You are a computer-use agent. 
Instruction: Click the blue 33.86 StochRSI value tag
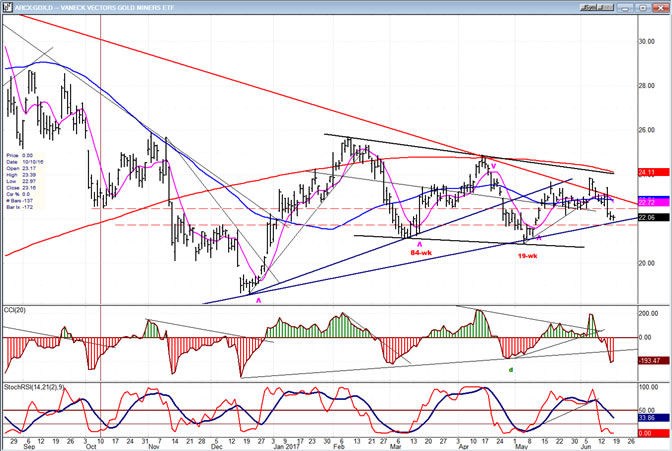coord(653,418)
